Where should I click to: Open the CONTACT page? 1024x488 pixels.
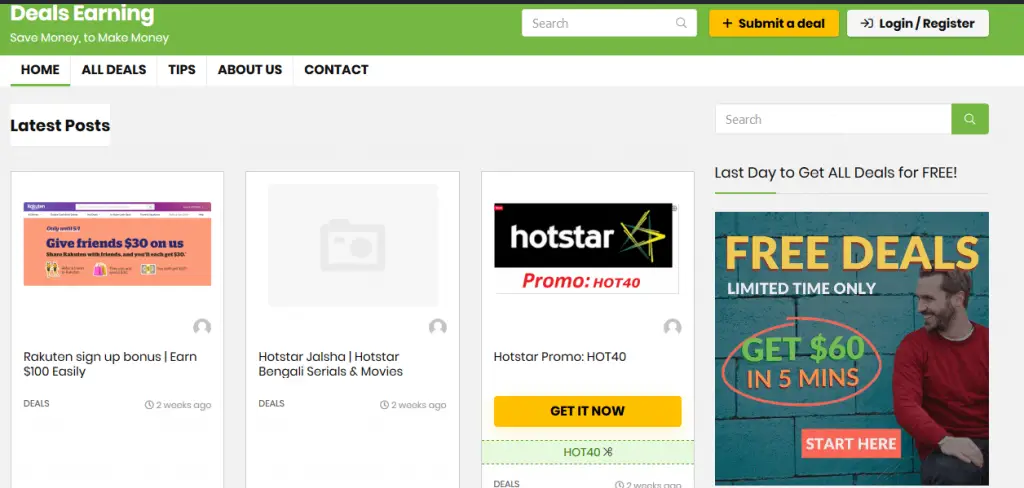(x=336, y=70)
